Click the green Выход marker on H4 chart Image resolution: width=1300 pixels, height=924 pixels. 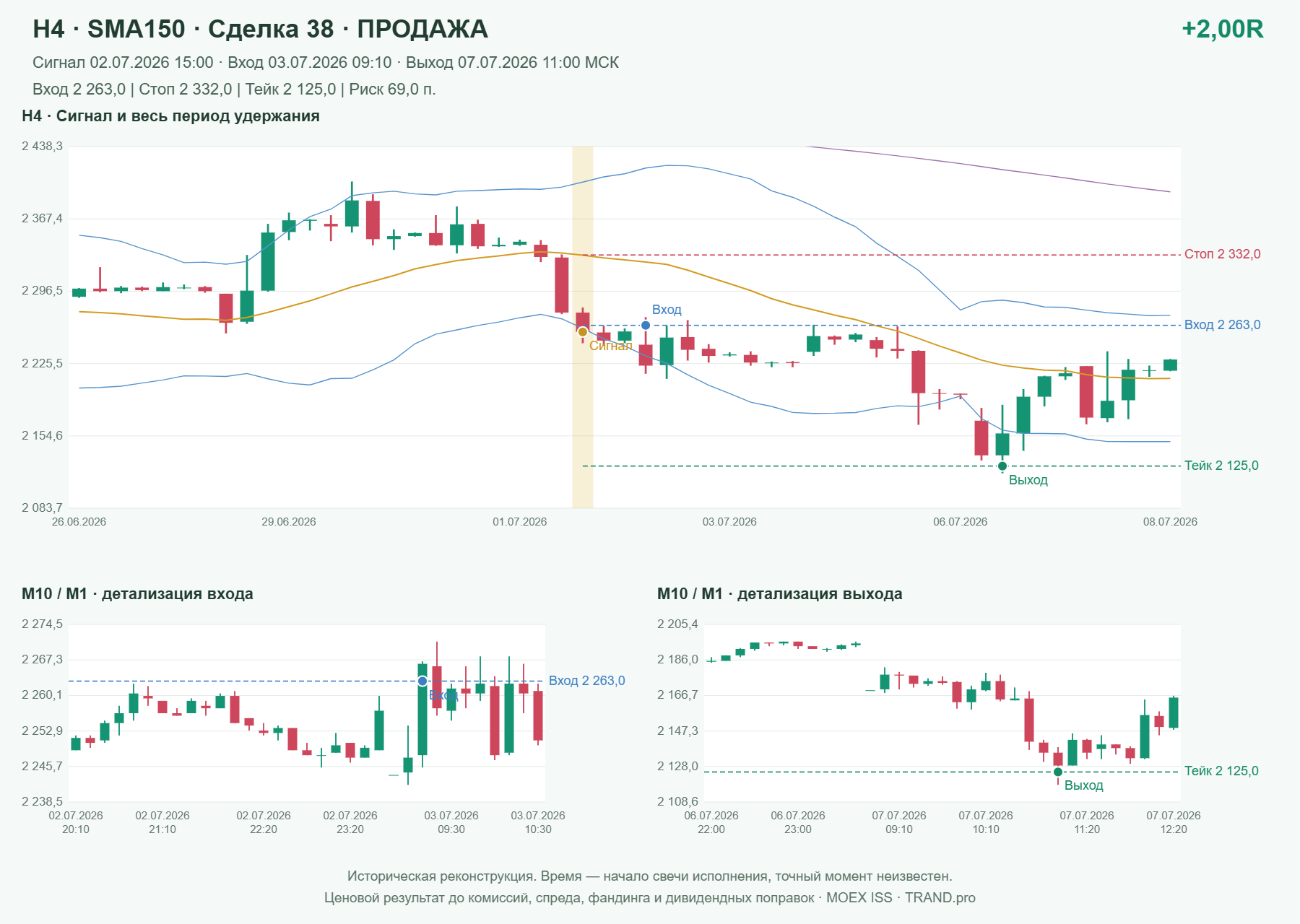[x=1002, y=466]
